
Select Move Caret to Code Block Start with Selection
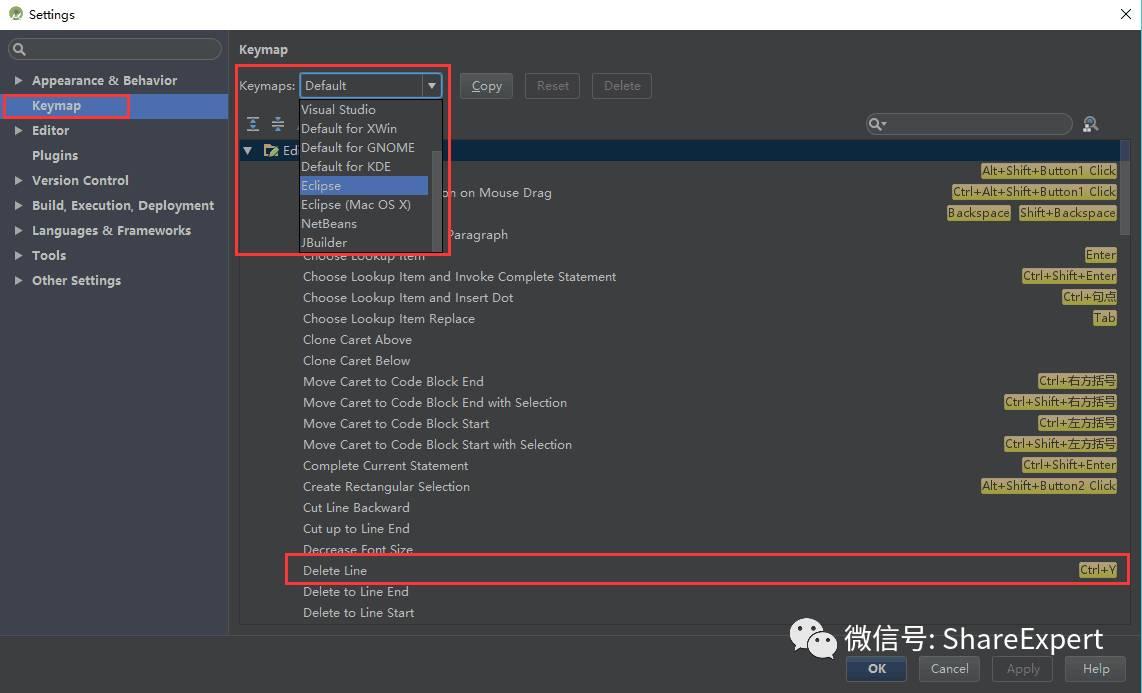437,445
